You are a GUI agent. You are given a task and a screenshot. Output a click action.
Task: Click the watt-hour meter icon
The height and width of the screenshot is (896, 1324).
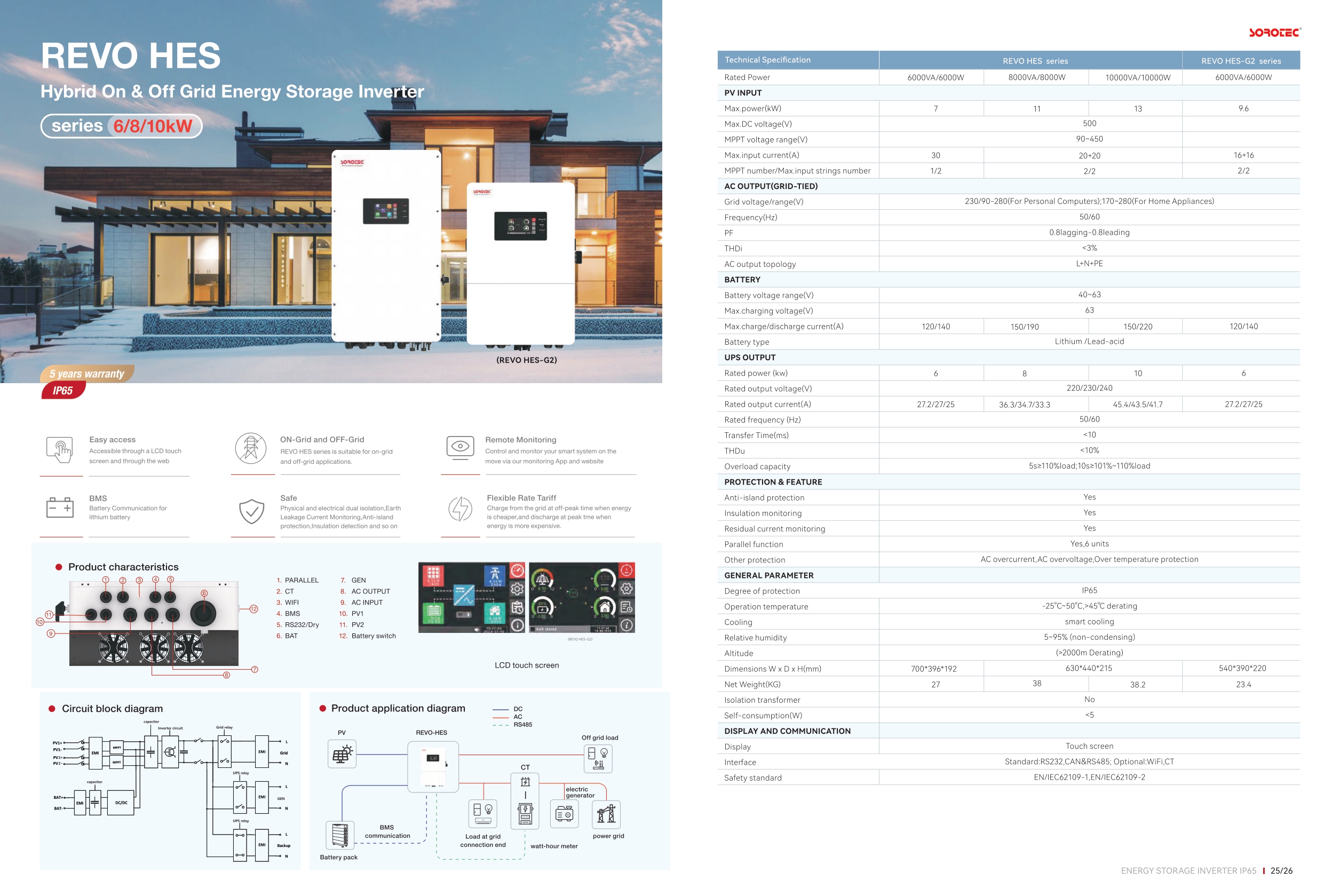pos(525,814)
